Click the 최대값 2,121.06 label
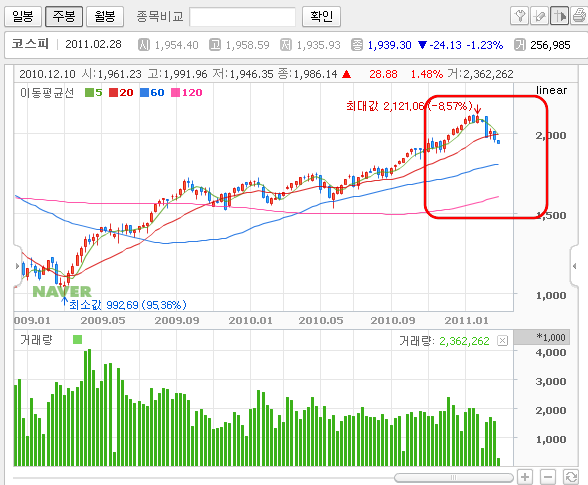Image resolution: width=588 pixels, height=485 pixels. point(409,106)
